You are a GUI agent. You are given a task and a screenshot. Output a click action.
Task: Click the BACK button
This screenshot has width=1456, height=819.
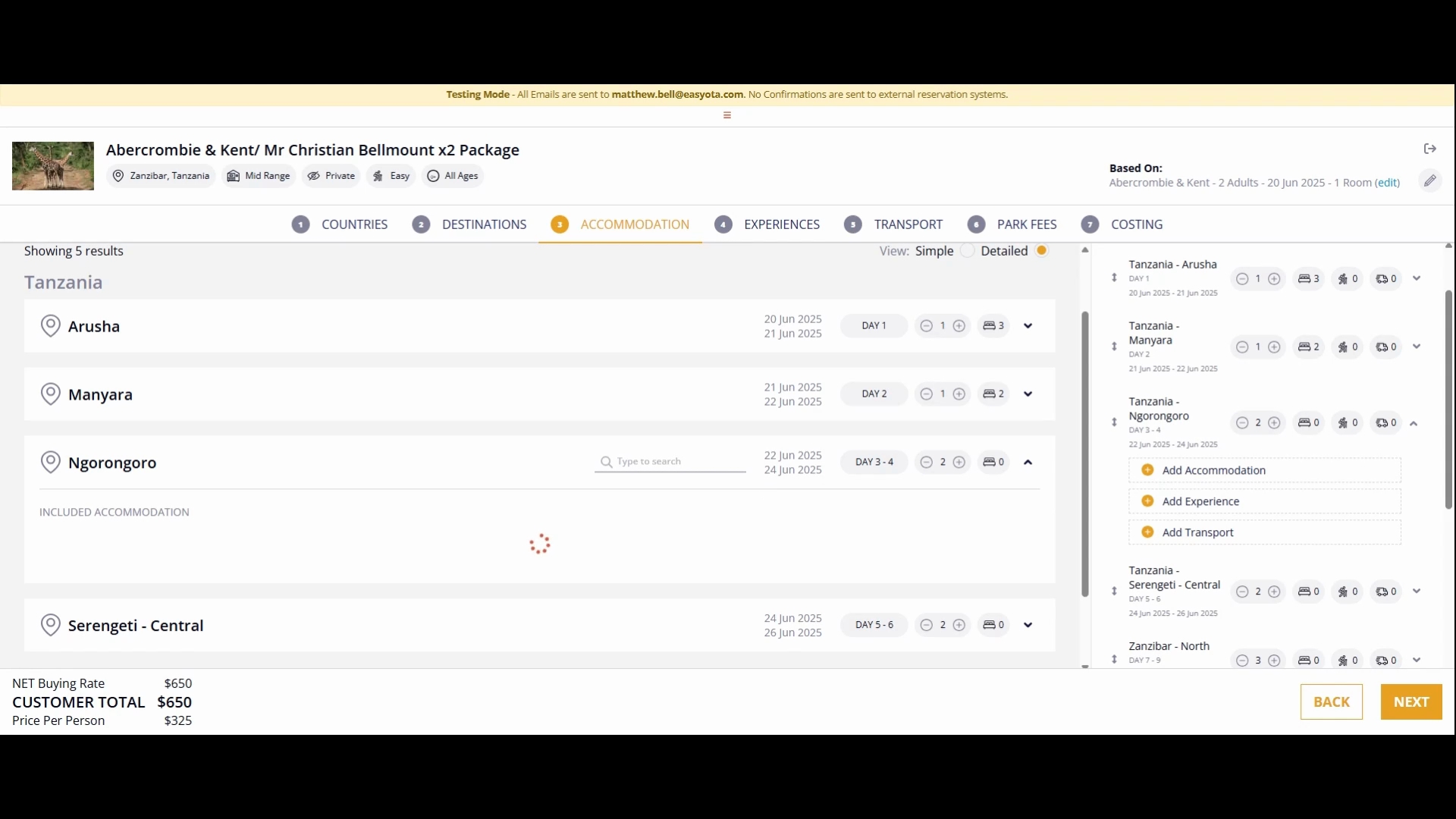click(1332, 702)
